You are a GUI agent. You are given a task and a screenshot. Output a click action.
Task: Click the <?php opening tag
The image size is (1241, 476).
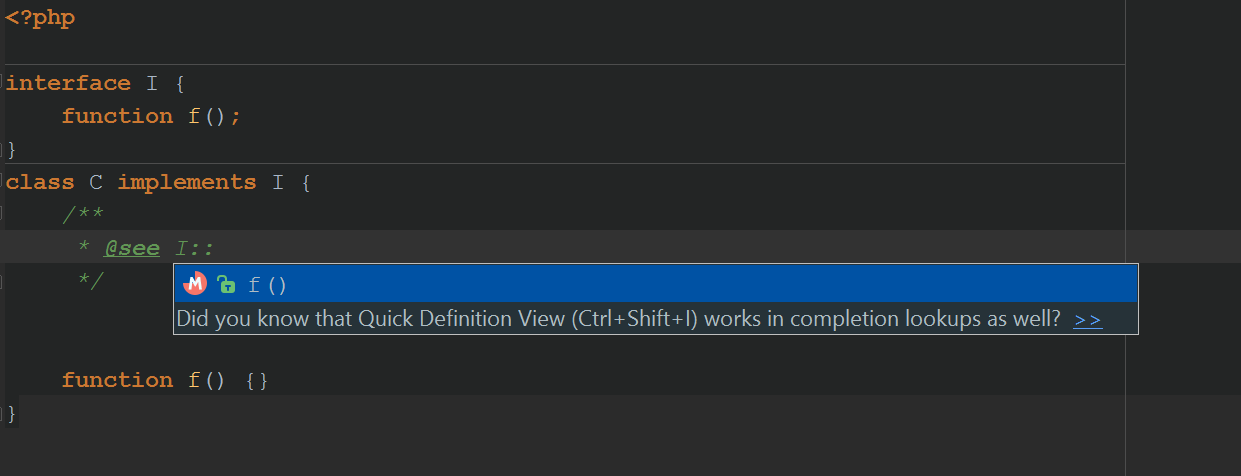(40, 18)
